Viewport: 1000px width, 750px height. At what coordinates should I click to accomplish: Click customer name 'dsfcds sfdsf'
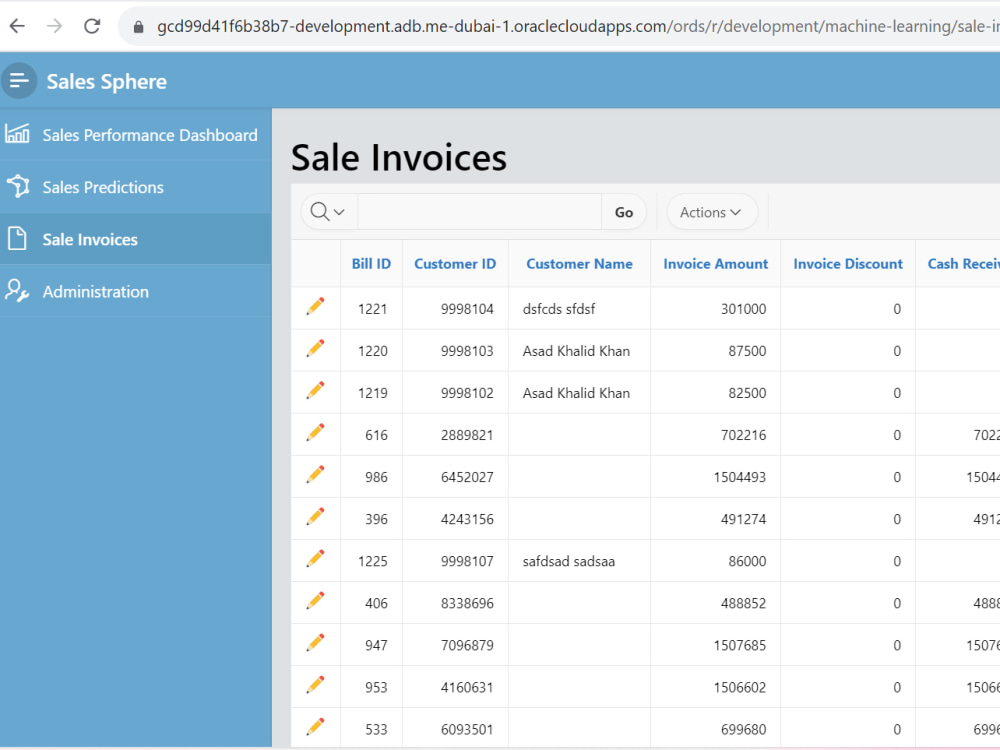(x=559, y=309)
